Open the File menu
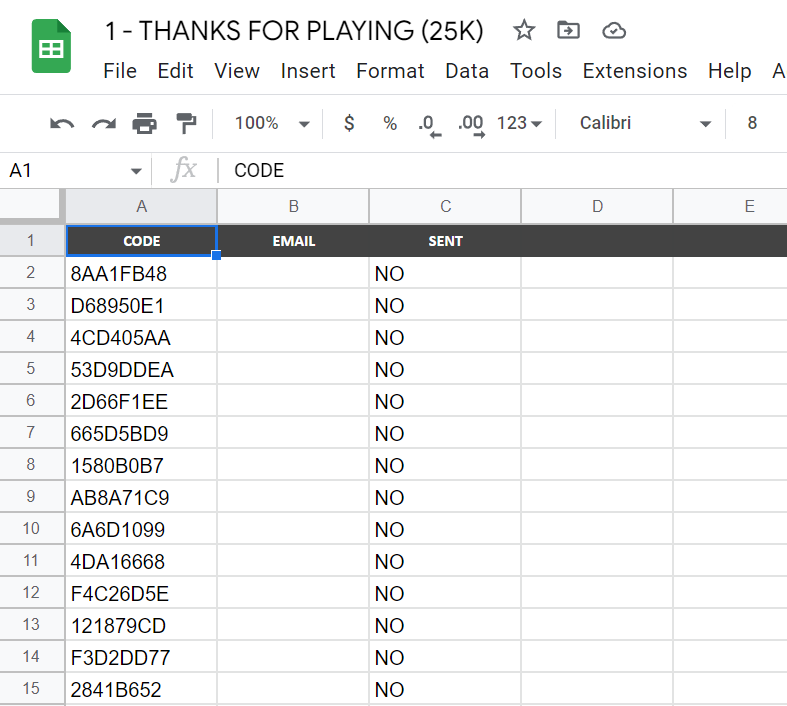The image size is (787, 706). click(120, 71)
